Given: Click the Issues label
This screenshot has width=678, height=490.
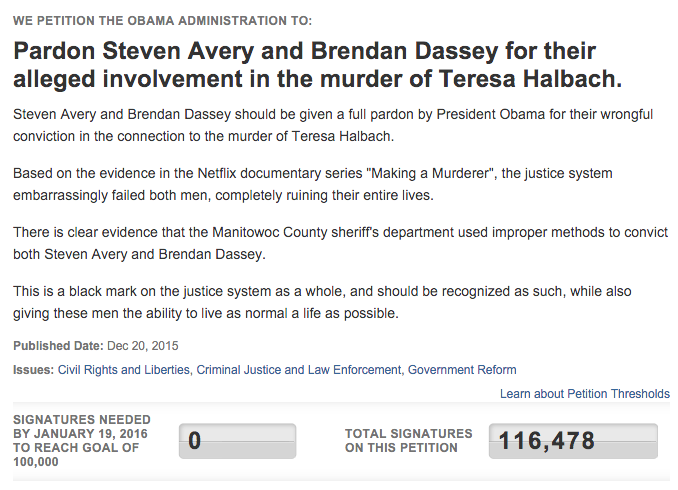Looking at the screenshot, I should coord(33,370).
